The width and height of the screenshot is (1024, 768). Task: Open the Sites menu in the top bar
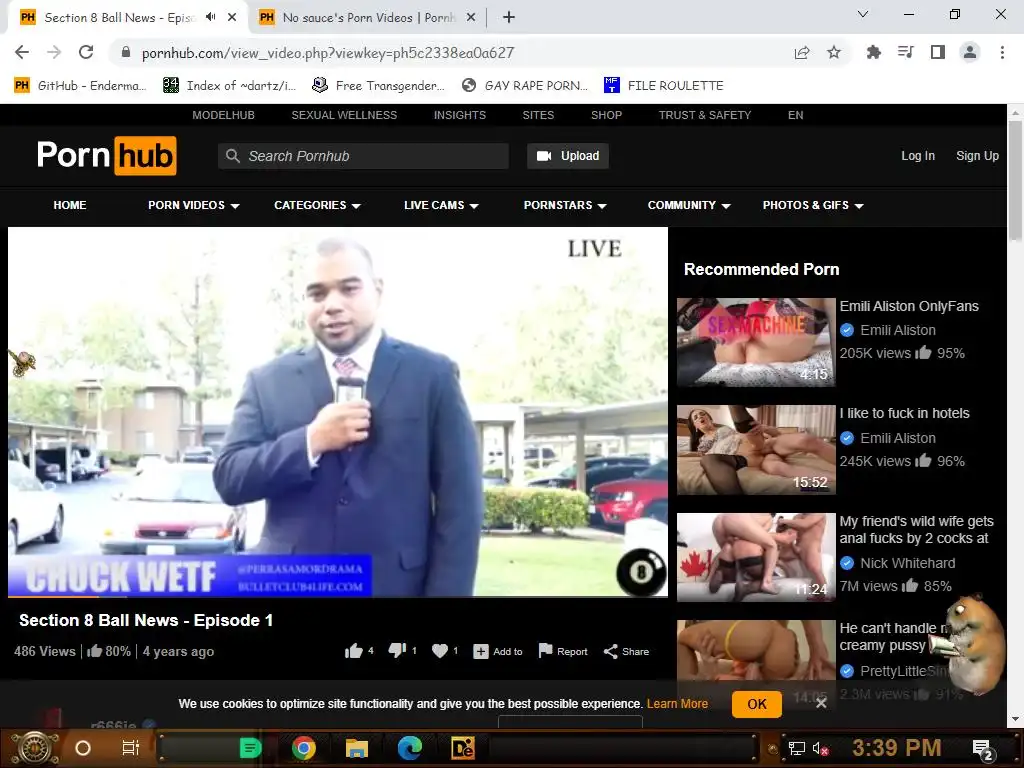tap(538, 115)
